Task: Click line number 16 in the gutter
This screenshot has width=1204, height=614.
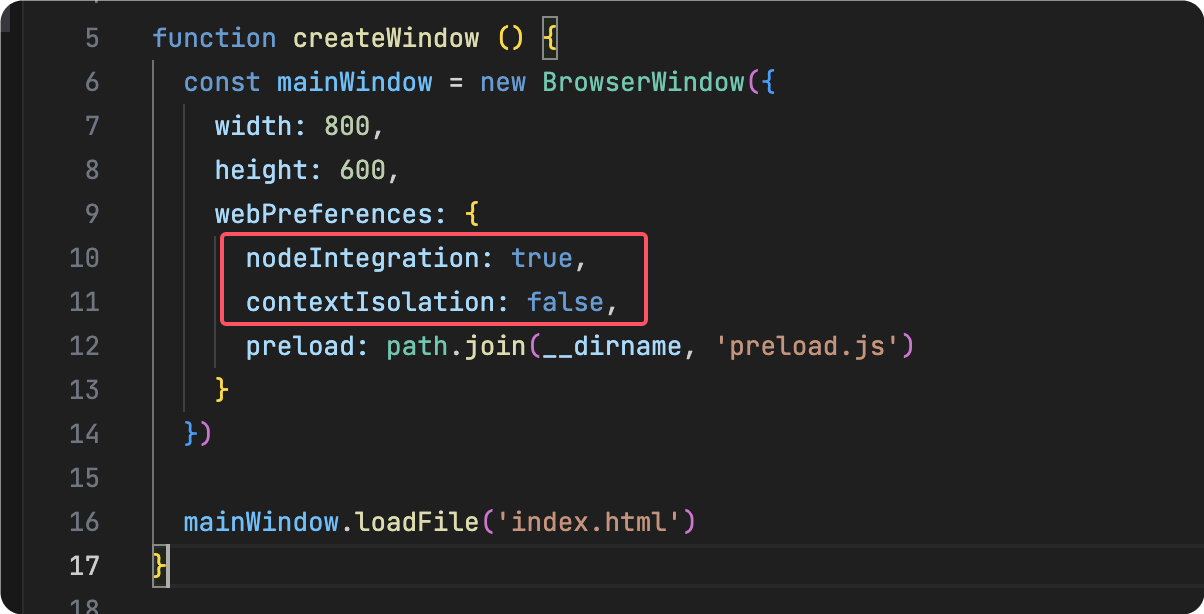Action: pyautogui.click(x=85, y=521)
